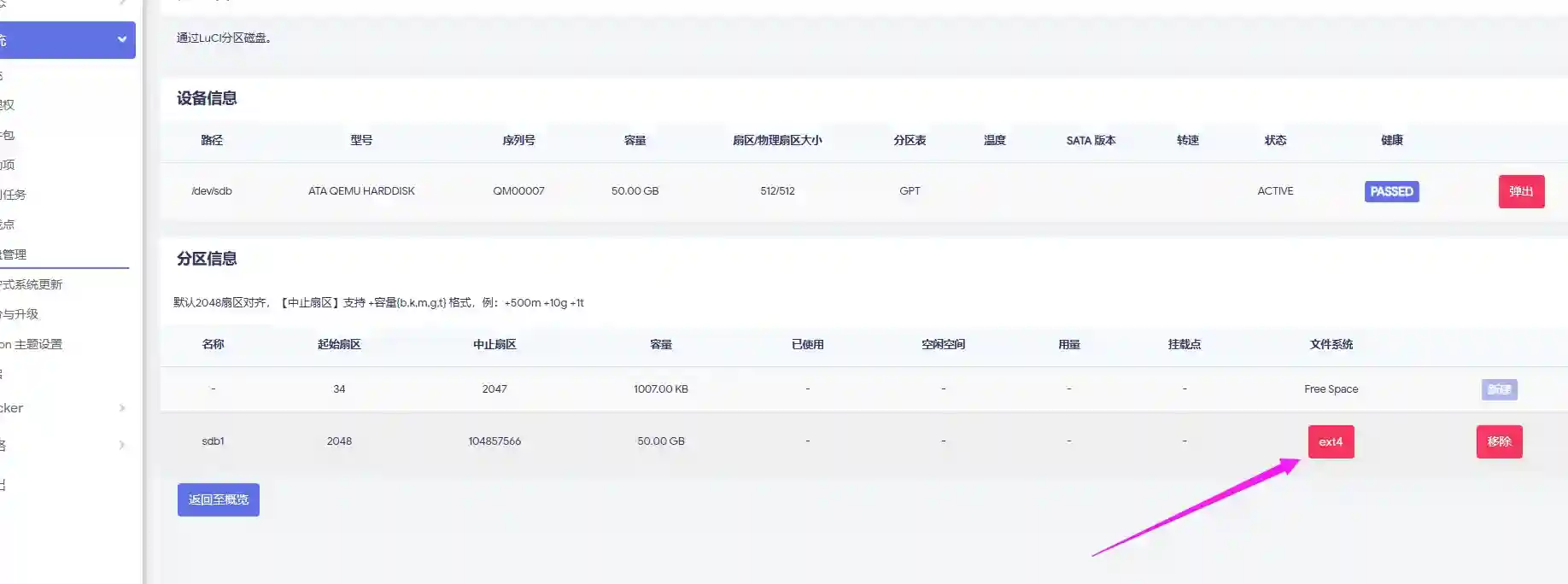The width and height of the screenshot is (1568, 584).
Task: Click the 新建 button in Free Space row
Action: pos(1499,389)
